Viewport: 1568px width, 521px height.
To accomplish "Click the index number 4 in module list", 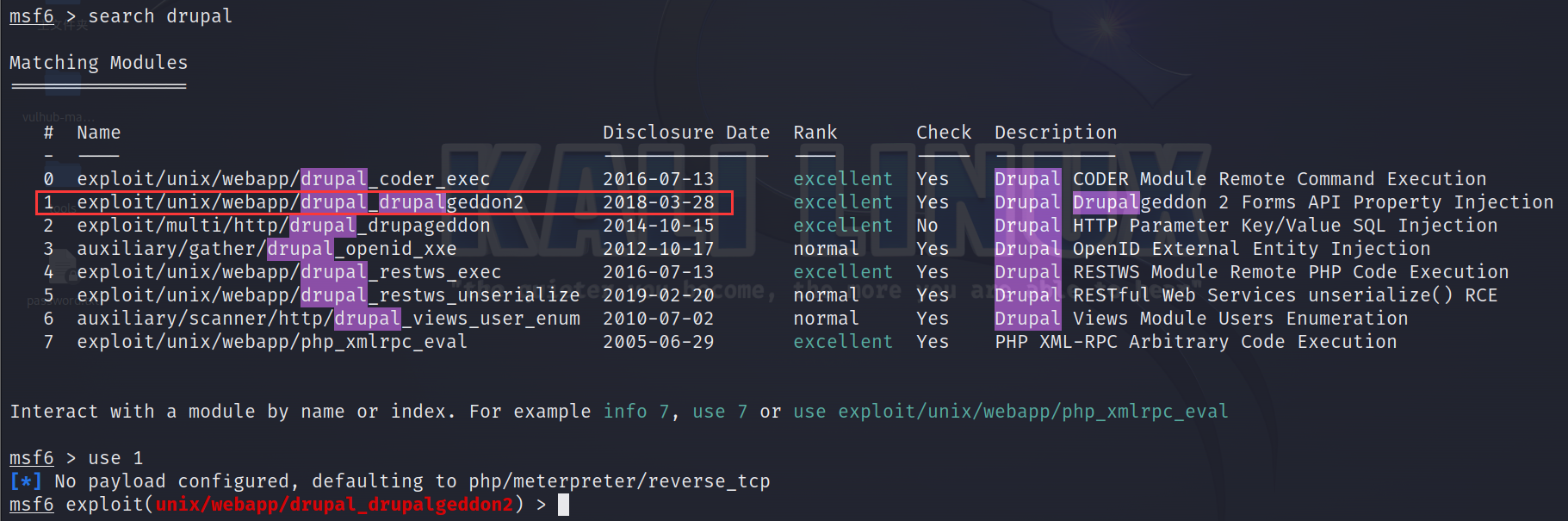I will pyautogui.click(x=49, y=272).
